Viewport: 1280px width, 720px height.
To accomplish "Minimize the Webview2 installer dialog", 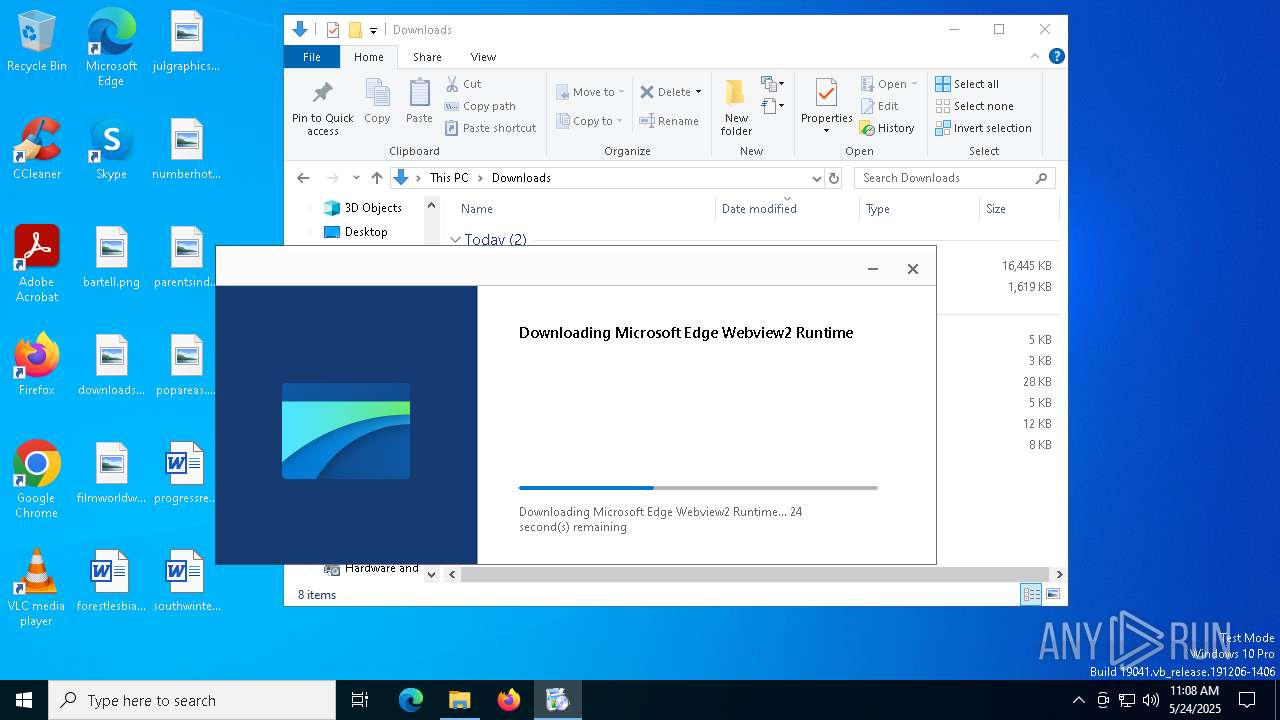I will coord(873,269).
